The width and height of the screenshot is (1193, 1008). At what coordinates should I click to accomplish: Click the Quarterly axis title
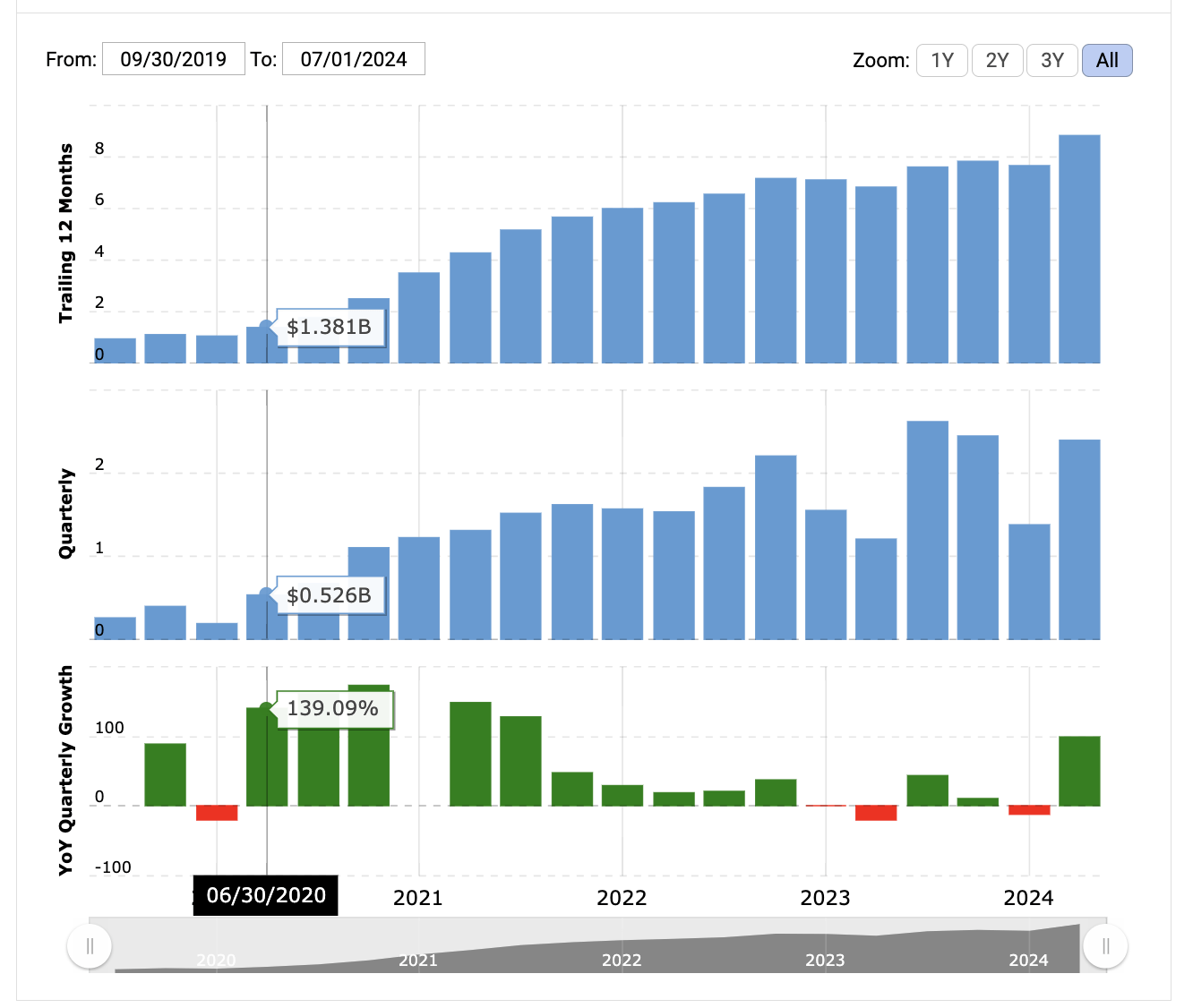(66, 514)
